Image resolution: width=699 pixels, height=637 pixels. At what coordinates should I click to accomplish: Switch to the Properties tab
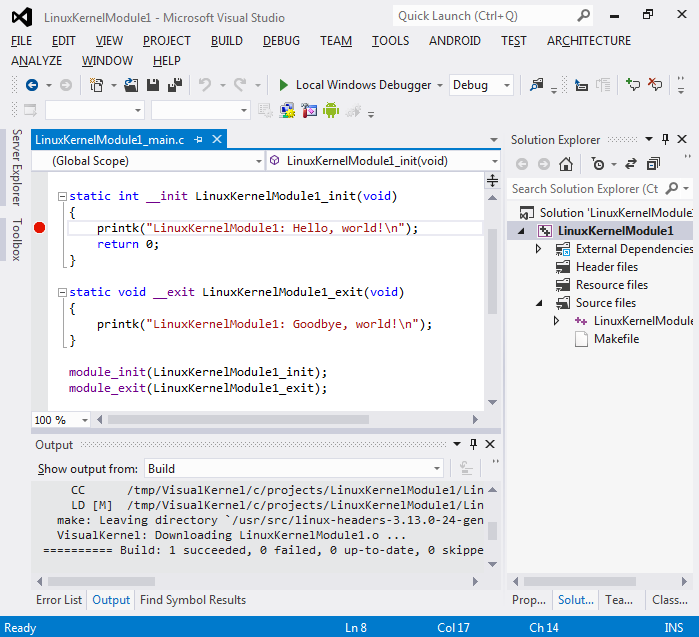[529, 600]
